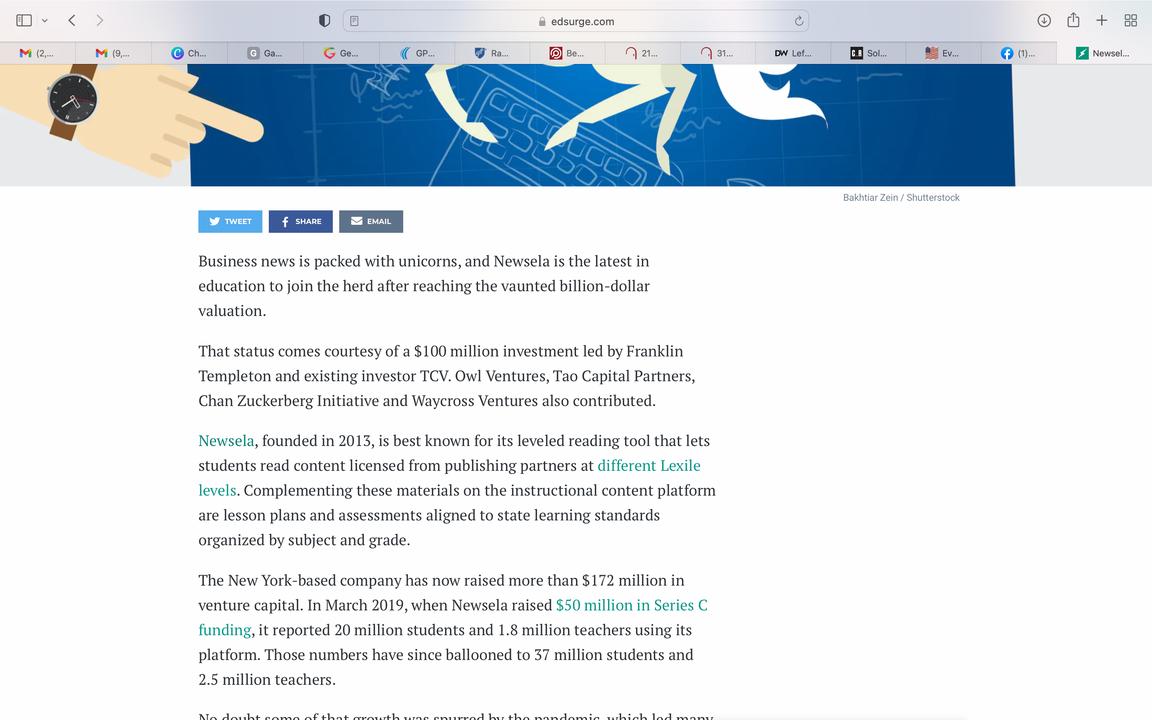This screenshot has height=720, width=1152.
Task: Switch to the DW Lef... tab
Action: [793, 53]
